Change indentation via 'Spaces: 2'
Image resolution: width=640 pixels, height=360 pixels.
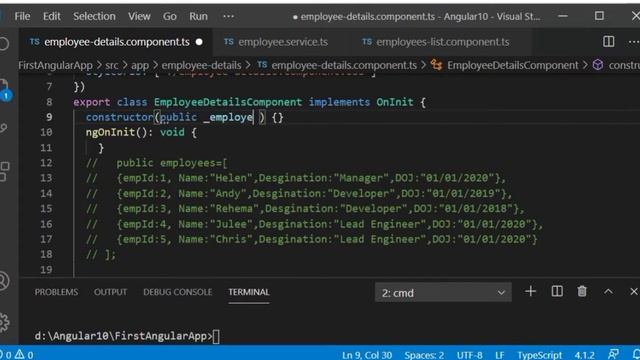click(x=424, y=355)
